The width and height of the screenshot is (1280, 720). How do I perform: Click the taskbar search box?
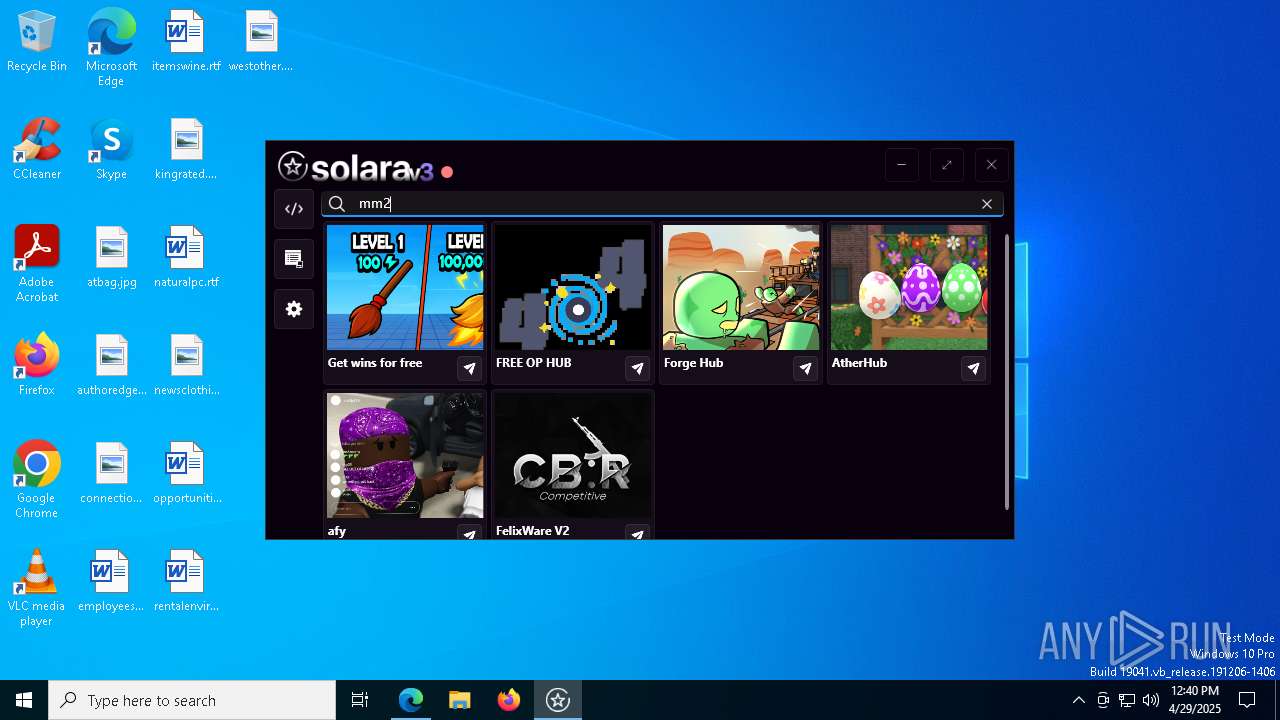[192, 700]
